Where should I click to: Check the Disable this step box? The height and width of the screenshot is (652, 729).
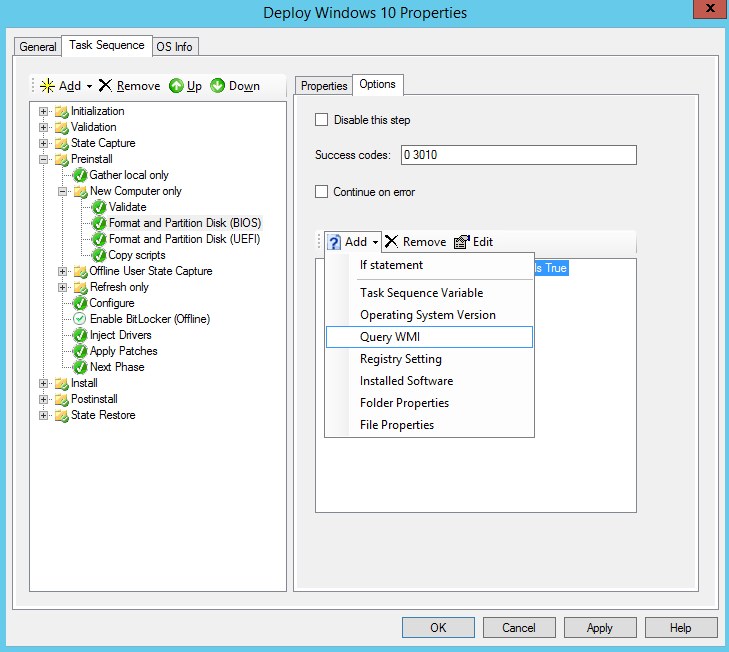(x=321, y=120)
